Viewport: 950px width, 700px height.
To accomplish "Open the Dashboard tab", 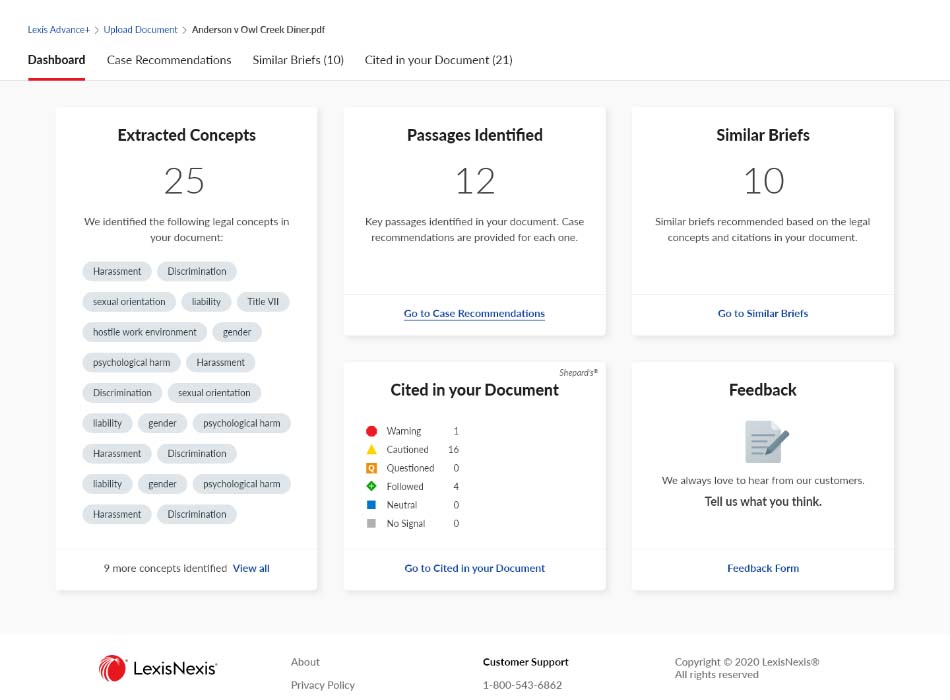I will point(56,60).
